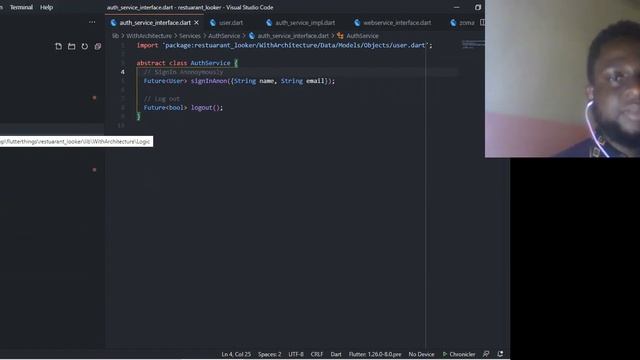Select device via No Device

(x=421, y=354)
